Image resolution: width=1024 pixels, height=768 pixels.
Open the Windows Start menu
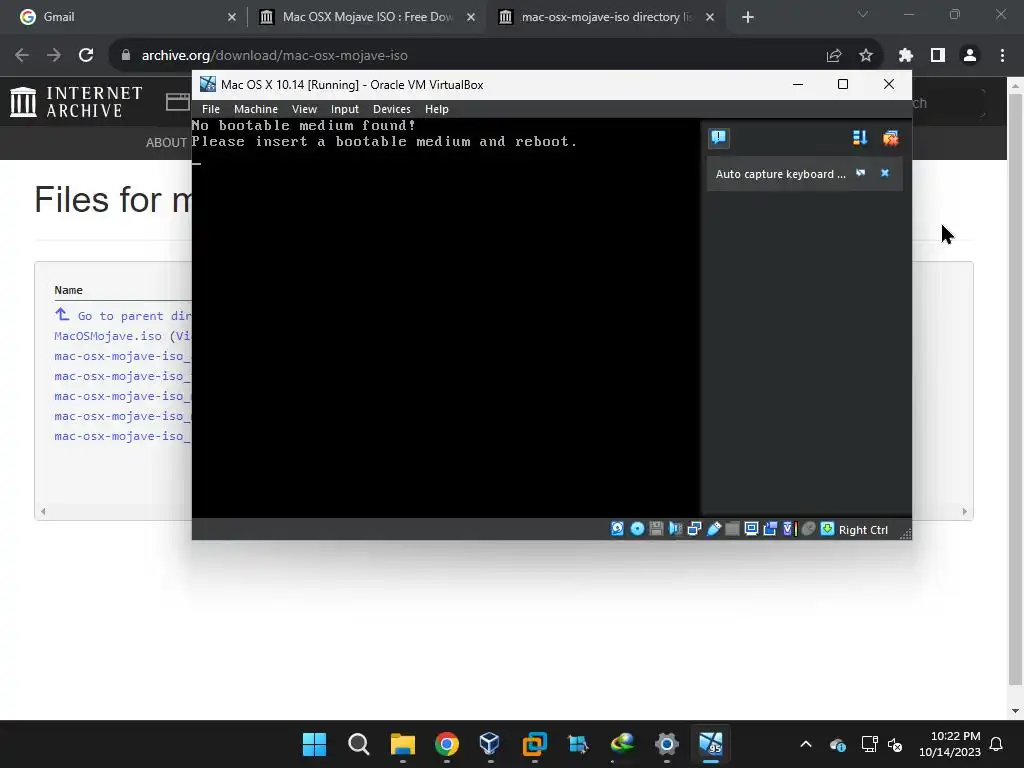click(314, 744)
